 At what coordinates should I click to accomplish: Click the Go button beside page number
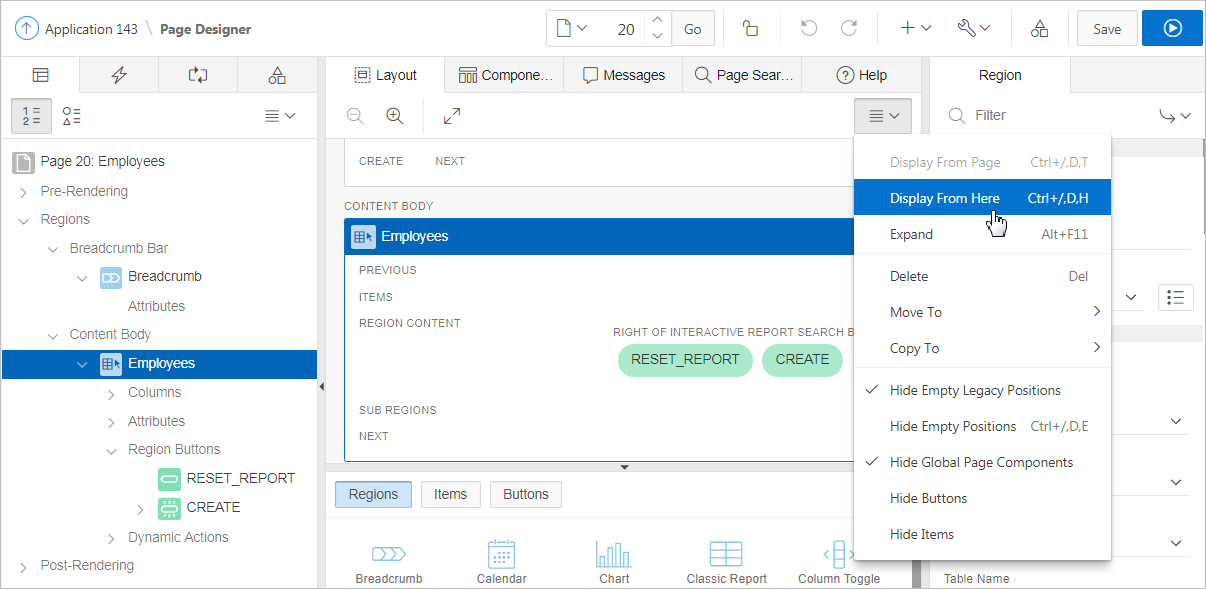(x=692, y=29)
